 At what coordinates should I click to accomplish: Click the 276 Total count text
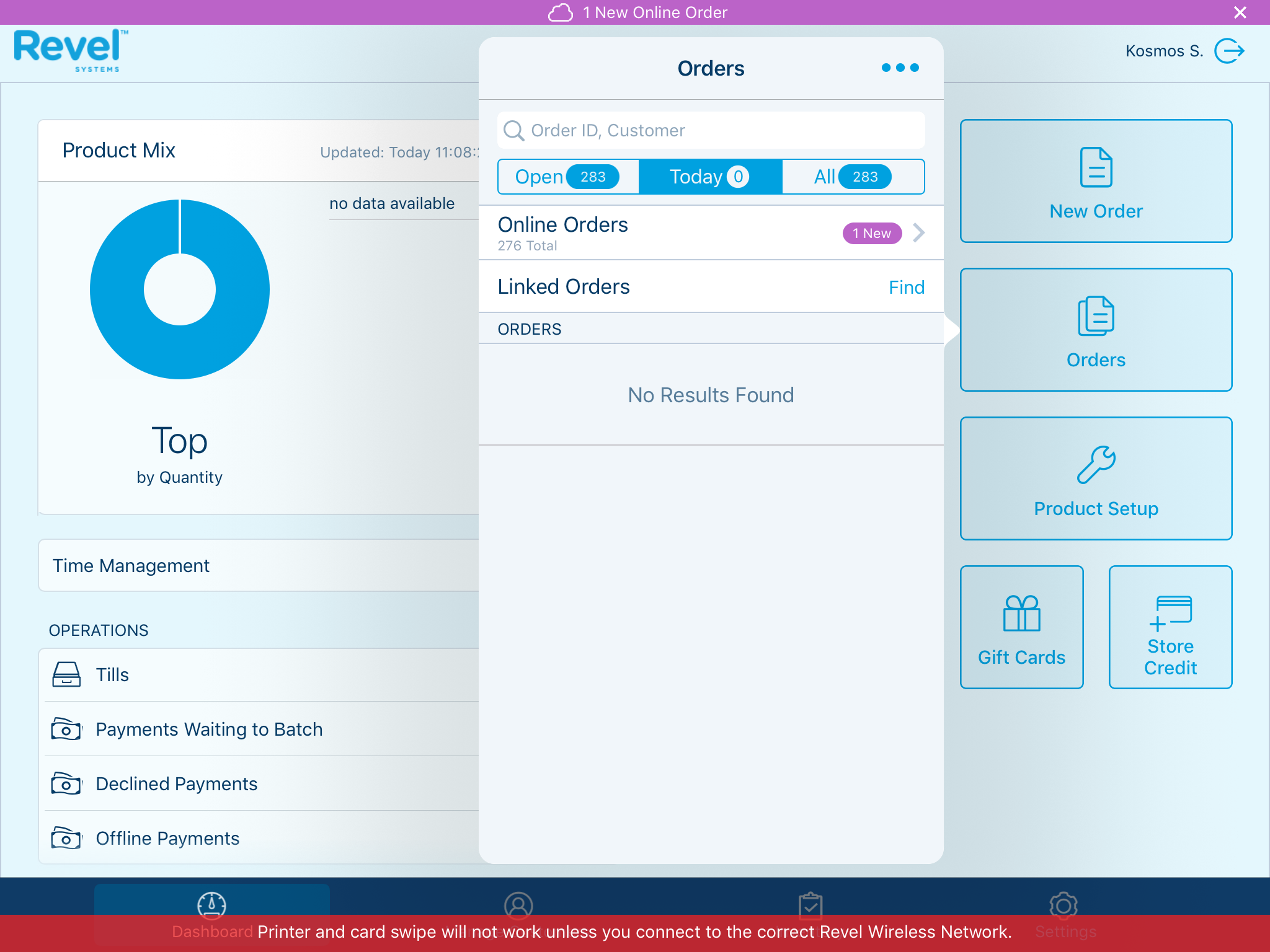click(527, 246)
